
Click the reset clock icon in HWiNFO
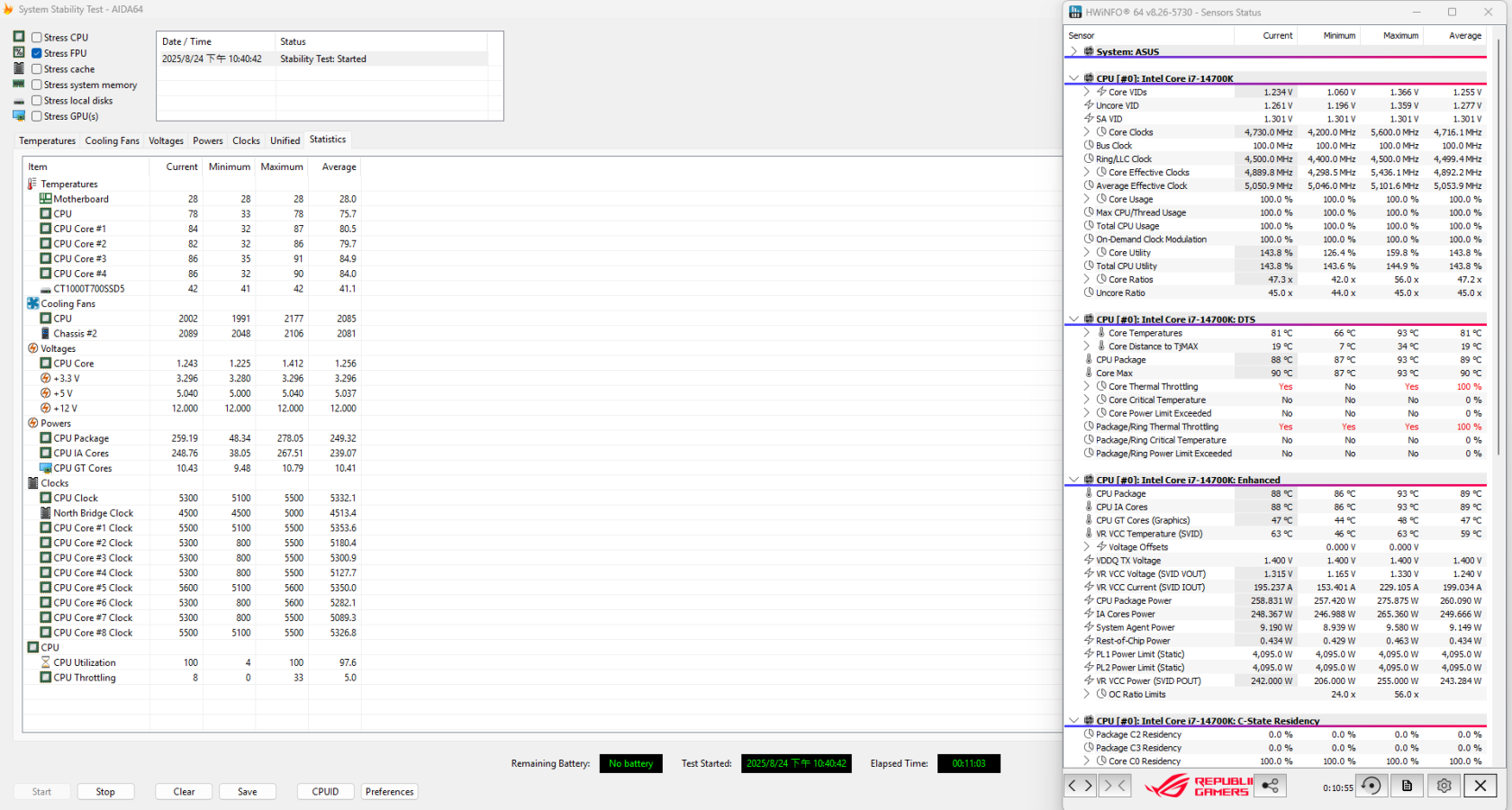click(x=1371, y=786)
